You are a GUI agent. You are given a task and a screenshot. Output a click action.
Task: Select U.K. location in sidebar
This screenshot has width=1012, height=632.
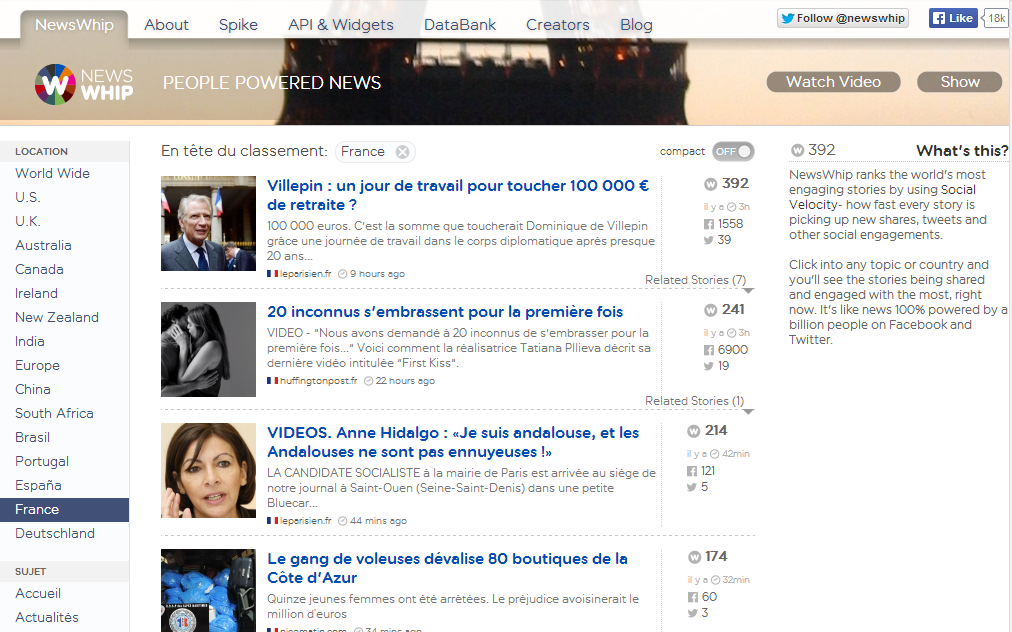click(x=28, y=221)
